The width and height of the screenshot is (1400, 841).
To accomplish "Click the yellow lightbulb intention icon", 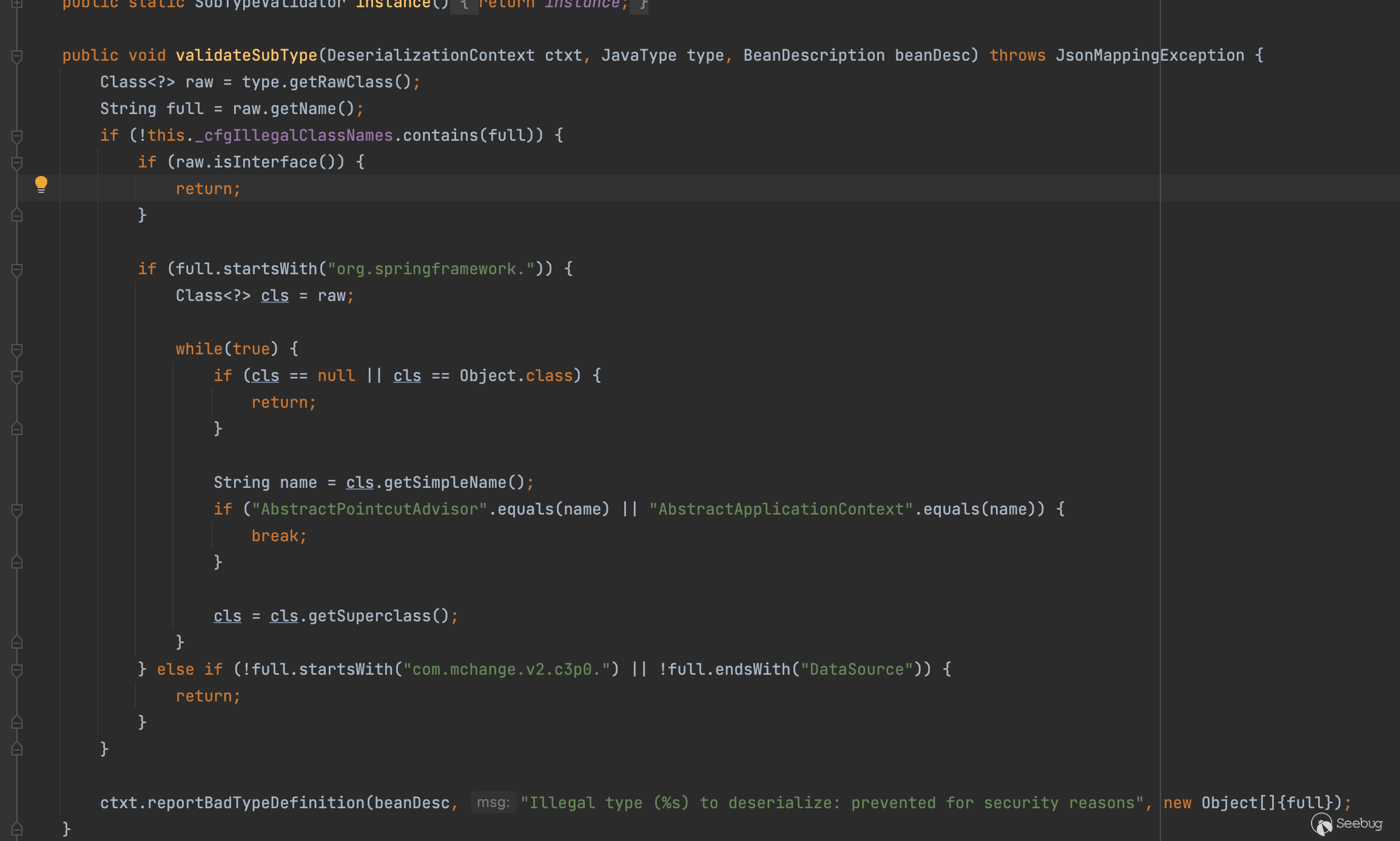I will 41,184.
